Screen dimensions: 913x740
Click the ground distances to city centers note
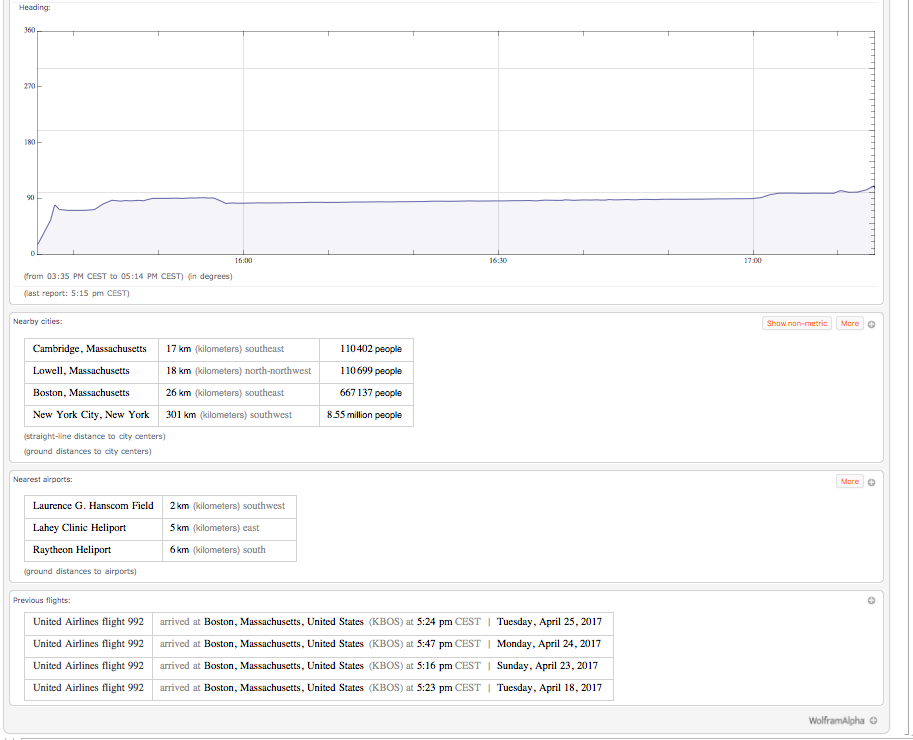(87, 452)
